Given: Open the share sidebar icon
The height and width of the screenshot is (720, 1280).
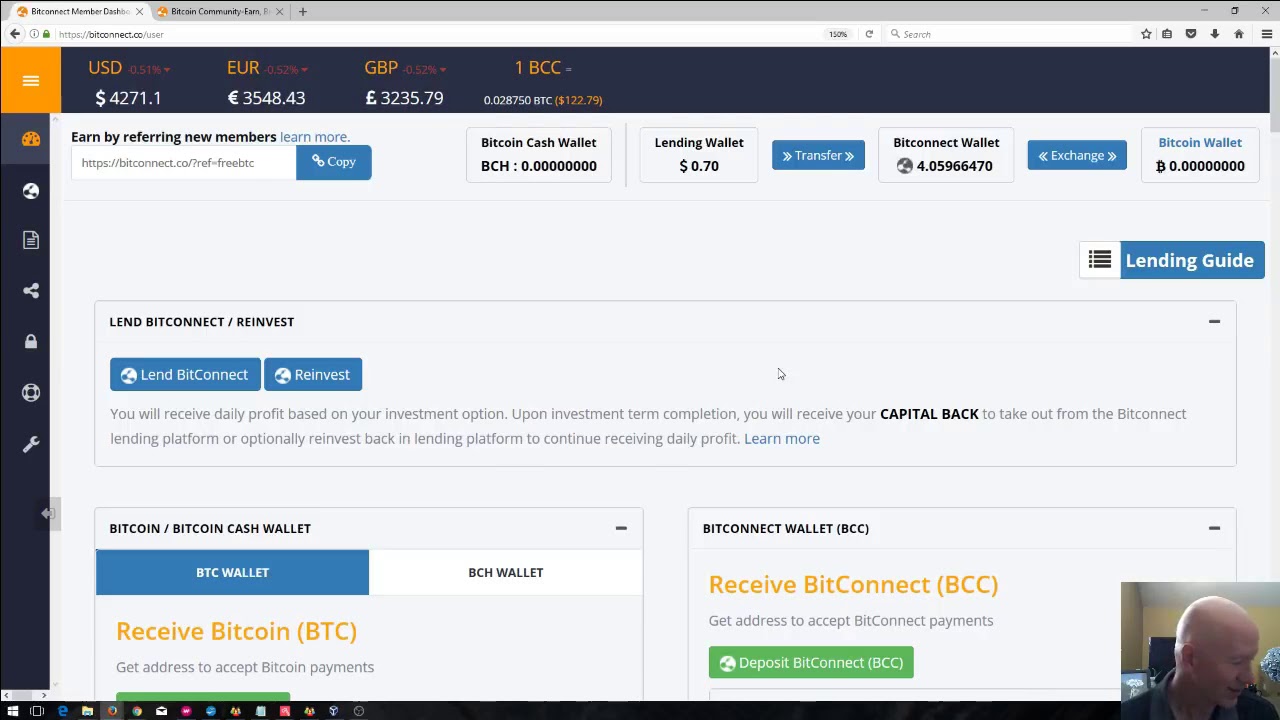Looking at the screenshot, I should coord(31,291).
